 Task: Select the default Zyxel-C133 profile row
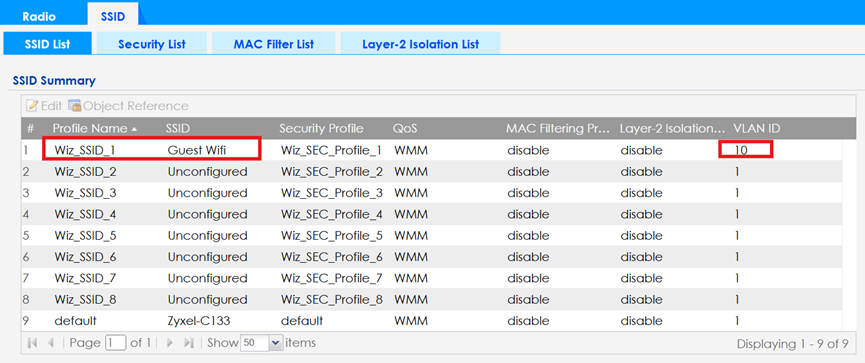[432, 321]
